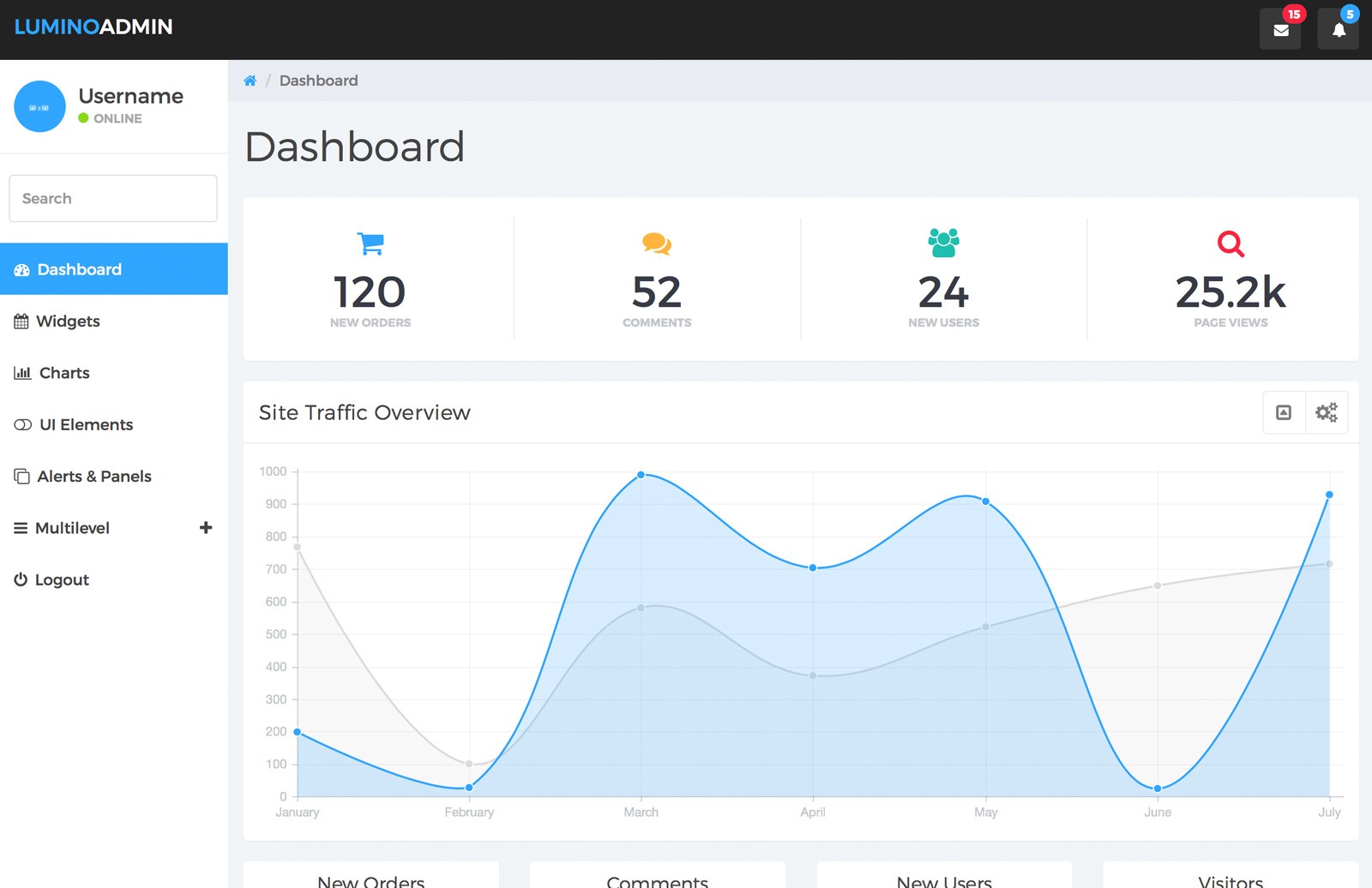The image size is (1372, 888).
Task: Click the Logout link
Action: 114,580
